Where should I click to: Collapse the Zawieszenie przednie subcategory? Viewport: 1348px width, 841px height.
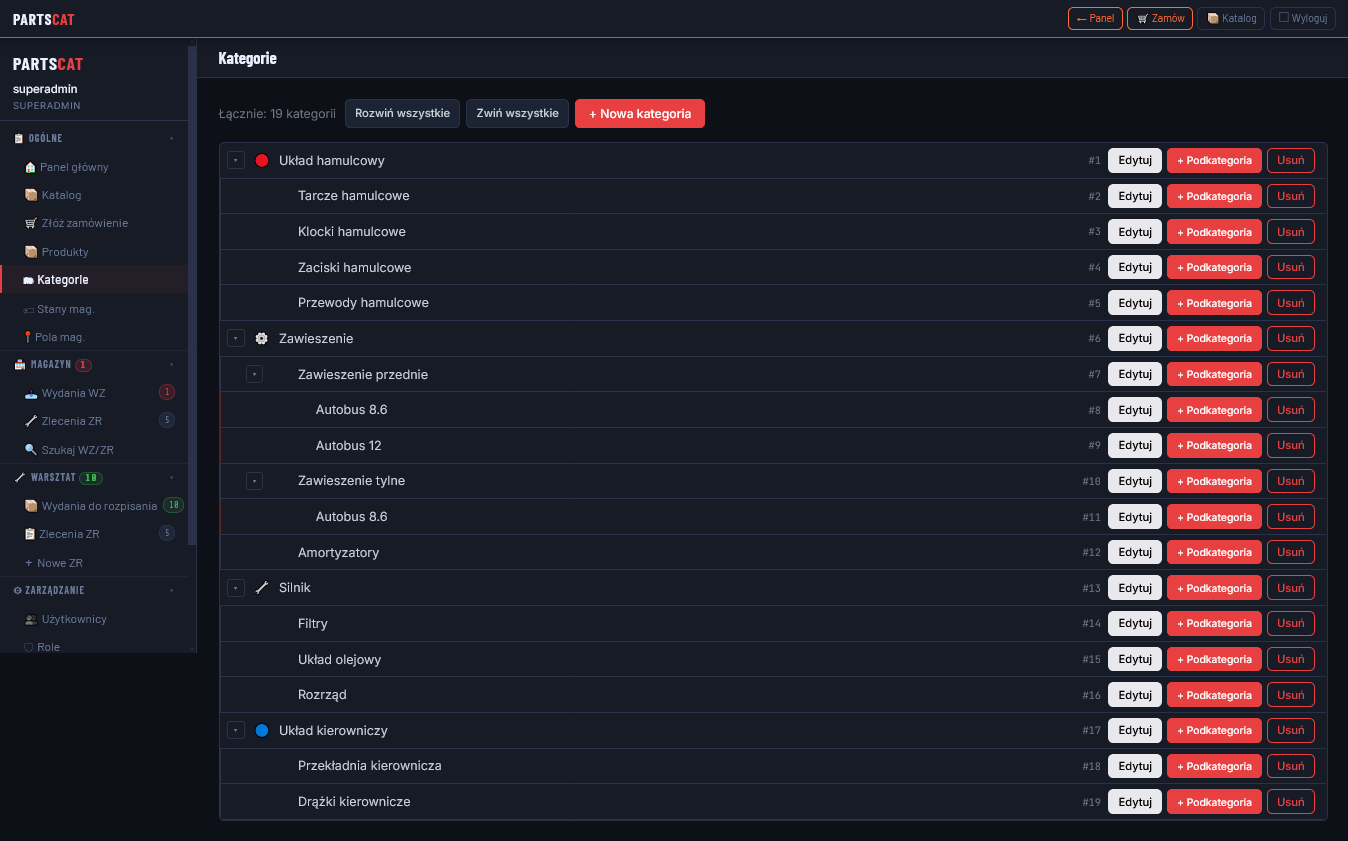point(255,374)
